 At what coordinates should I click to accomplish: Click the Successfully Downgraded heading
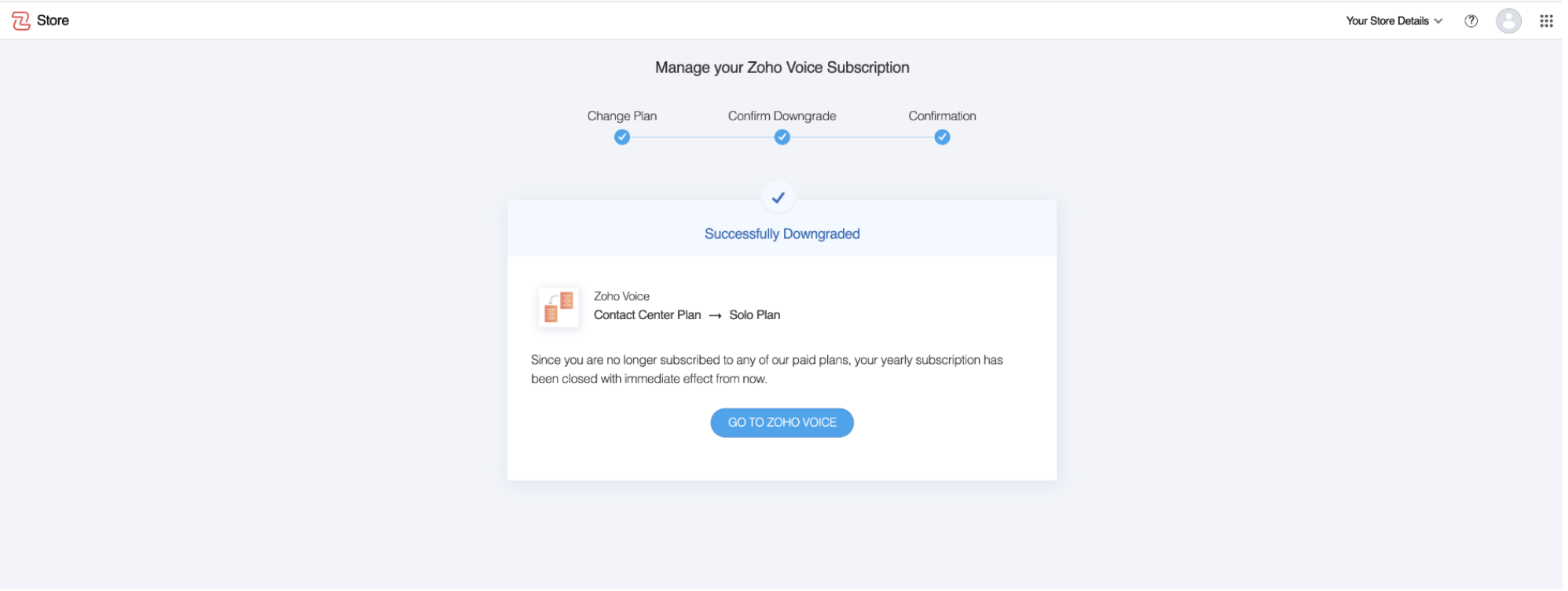pyautogui.click(x=782, y=234)
